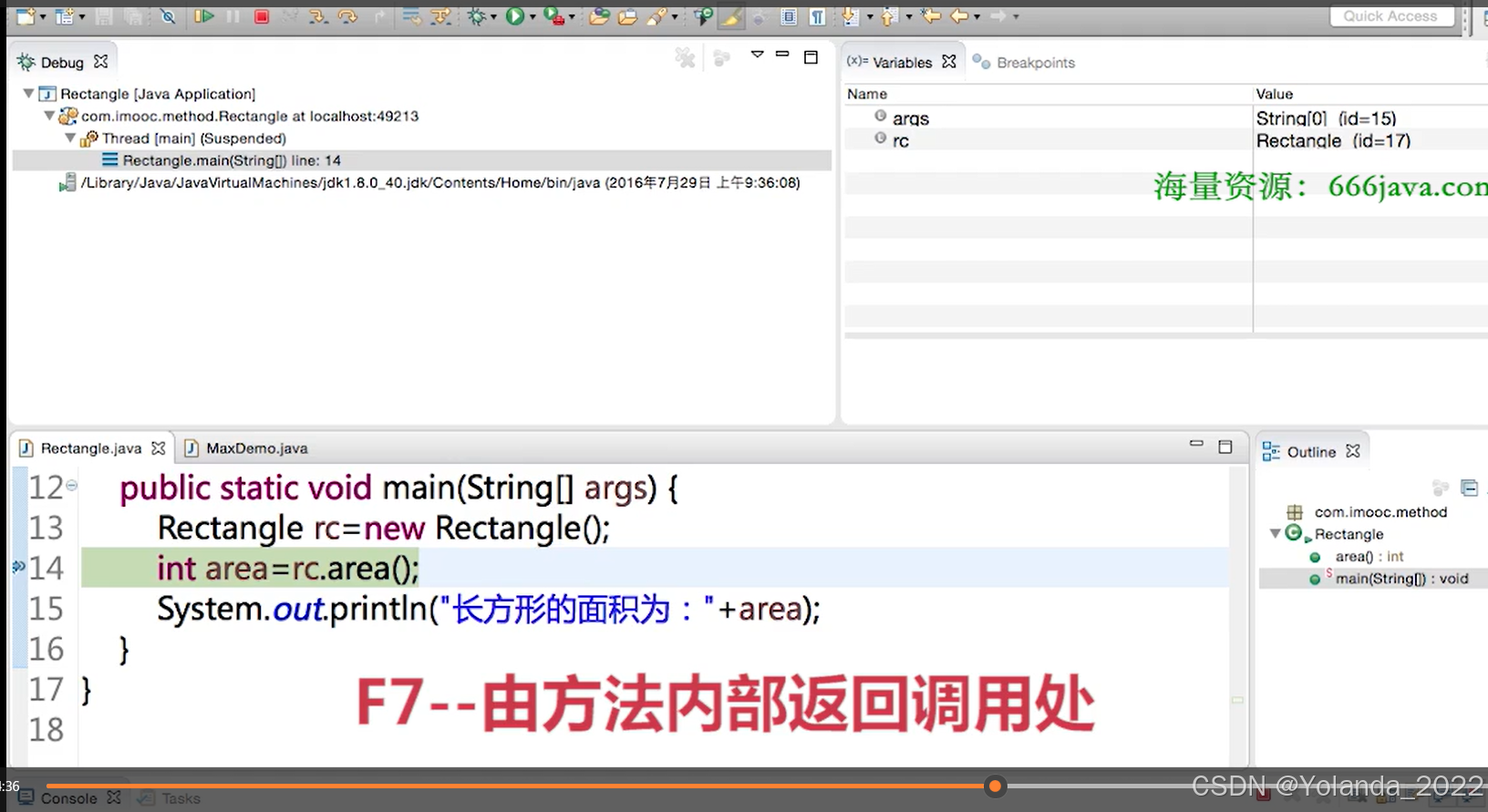This screenshot has width=1488, height=812.
Task: Click the Rectangle (id=17) value cell
Action: click(1333, 140)
